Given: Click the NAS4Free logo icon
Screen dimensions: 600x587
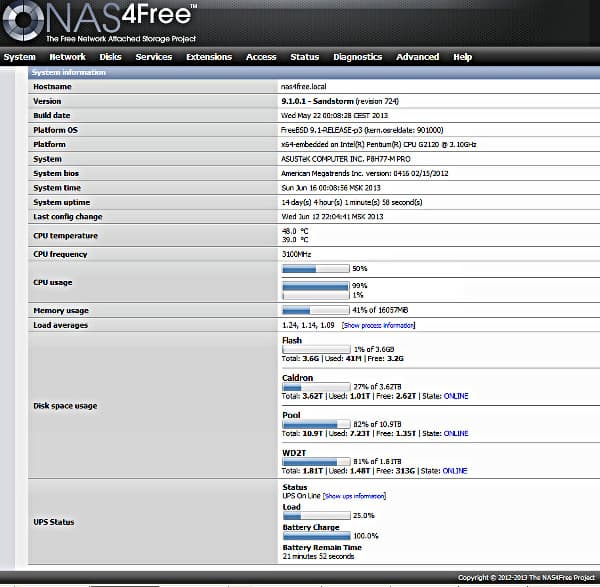Looking at the screenshot, I should [x=23, y=21].
